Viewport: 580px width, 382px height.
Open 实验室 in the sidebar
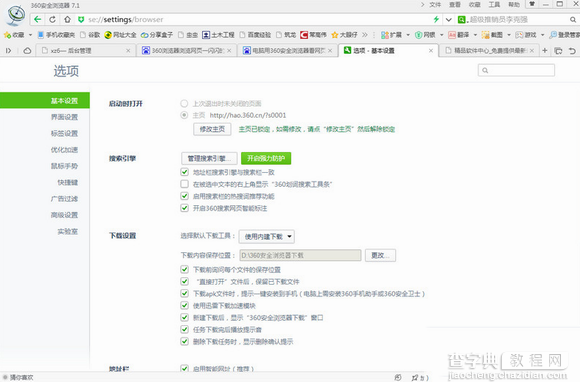point(67,231)
